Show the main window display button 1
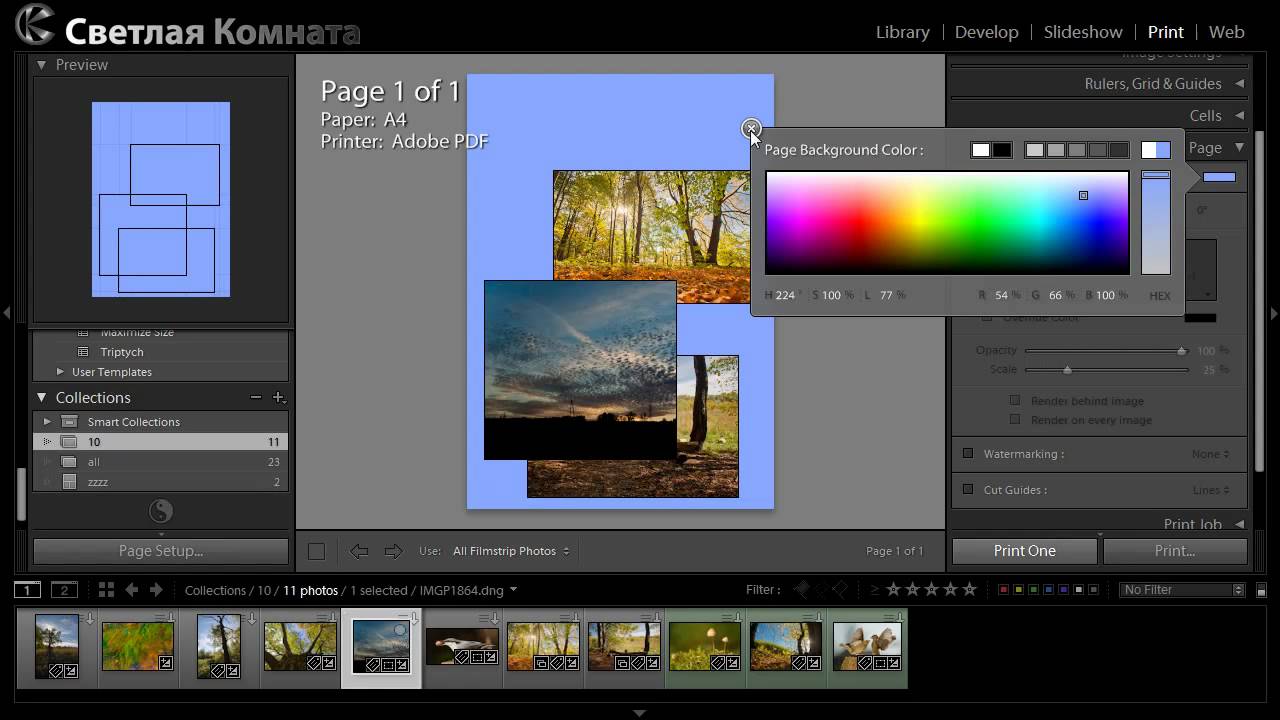This screenshot has width=1280, height=720. [28, 590]
